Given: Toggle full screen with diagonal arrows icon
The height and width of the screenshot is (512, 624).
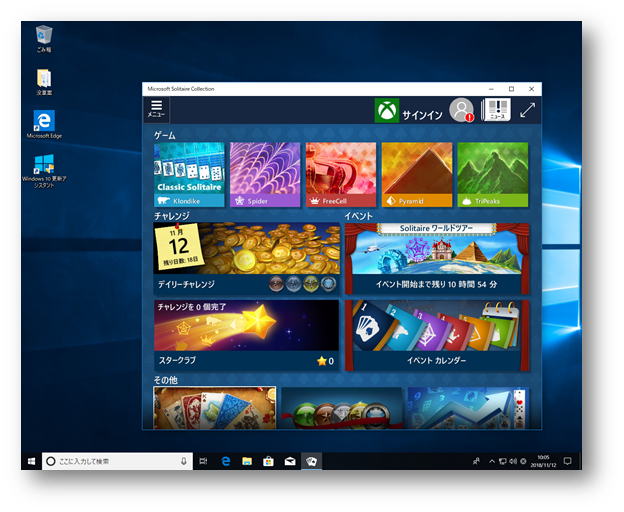Looking at the screenshot, I should point(527,110).
